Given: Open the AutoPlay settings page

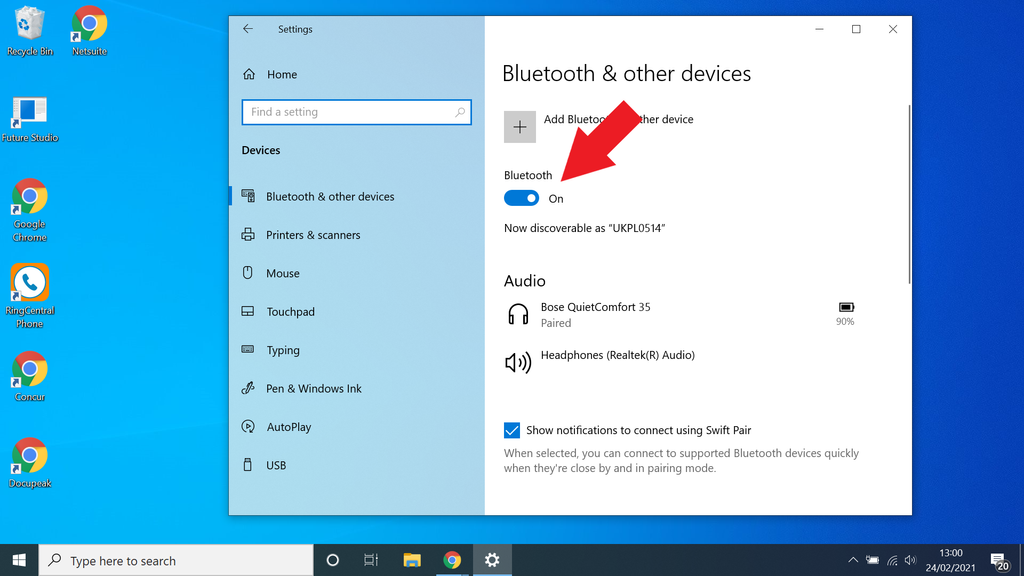Looking at the screenshot, I should click(x=289, y=426).
